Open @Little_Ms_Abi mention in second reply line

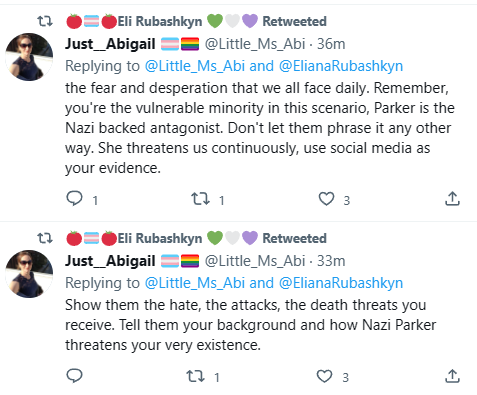tap(195, 283)
